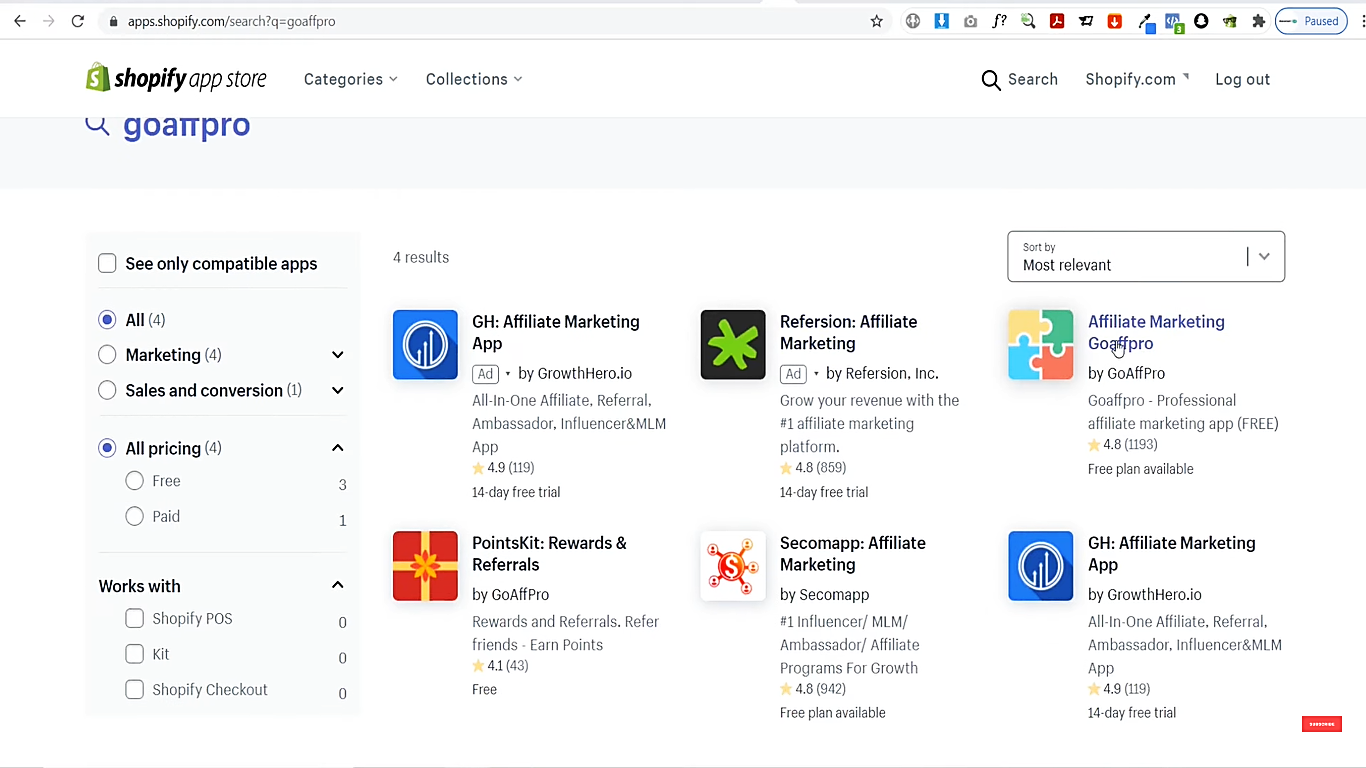This screenshot has height=768, width=1366.
Task: Select the 'All pricing' radio button
Action: pos(107,448)
